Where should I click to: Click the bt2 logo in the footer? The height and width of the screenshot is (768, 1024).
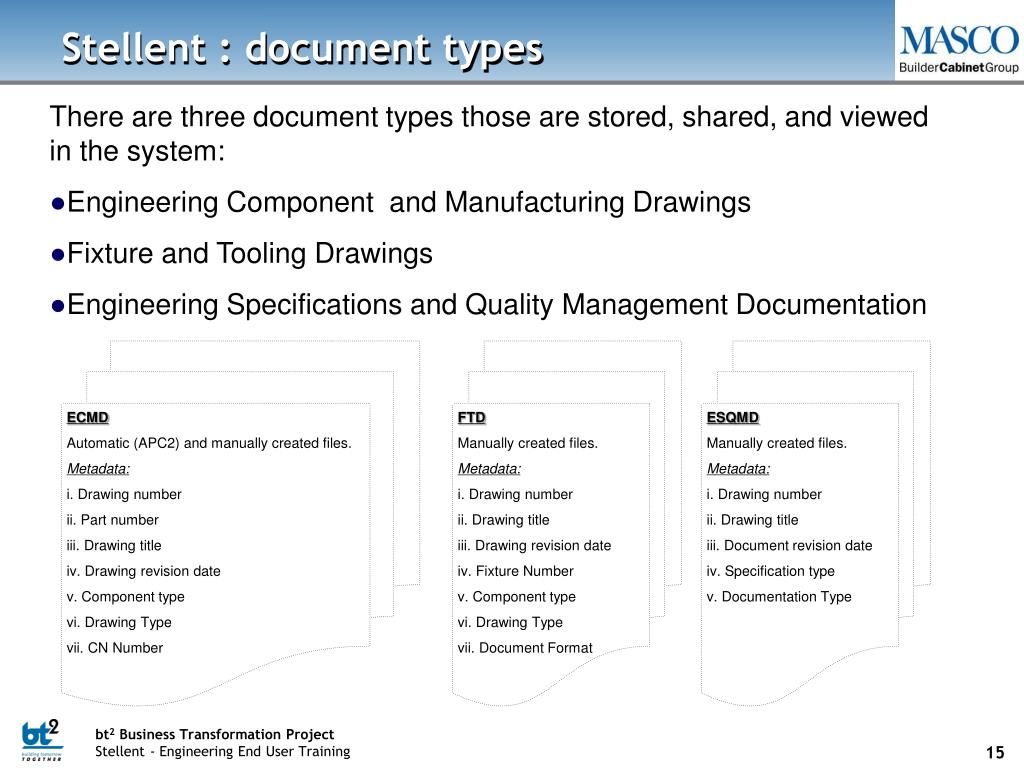42,739
